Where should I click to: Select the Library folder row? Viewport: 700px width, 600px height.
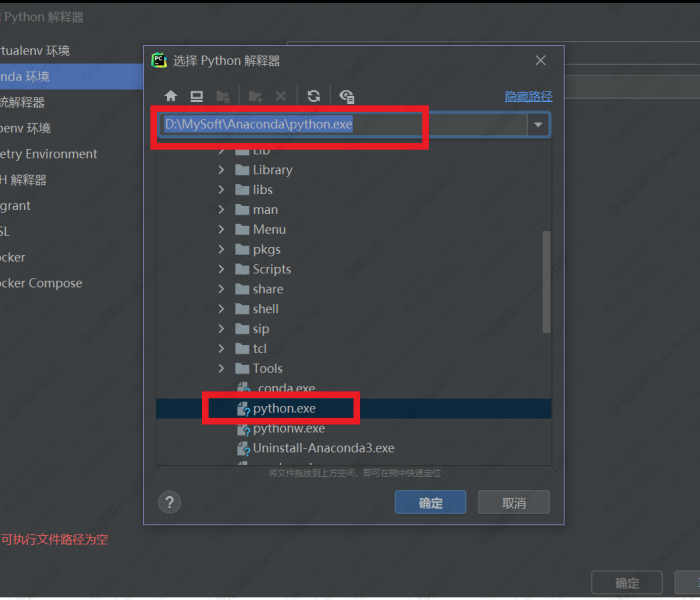click(354, 170)
